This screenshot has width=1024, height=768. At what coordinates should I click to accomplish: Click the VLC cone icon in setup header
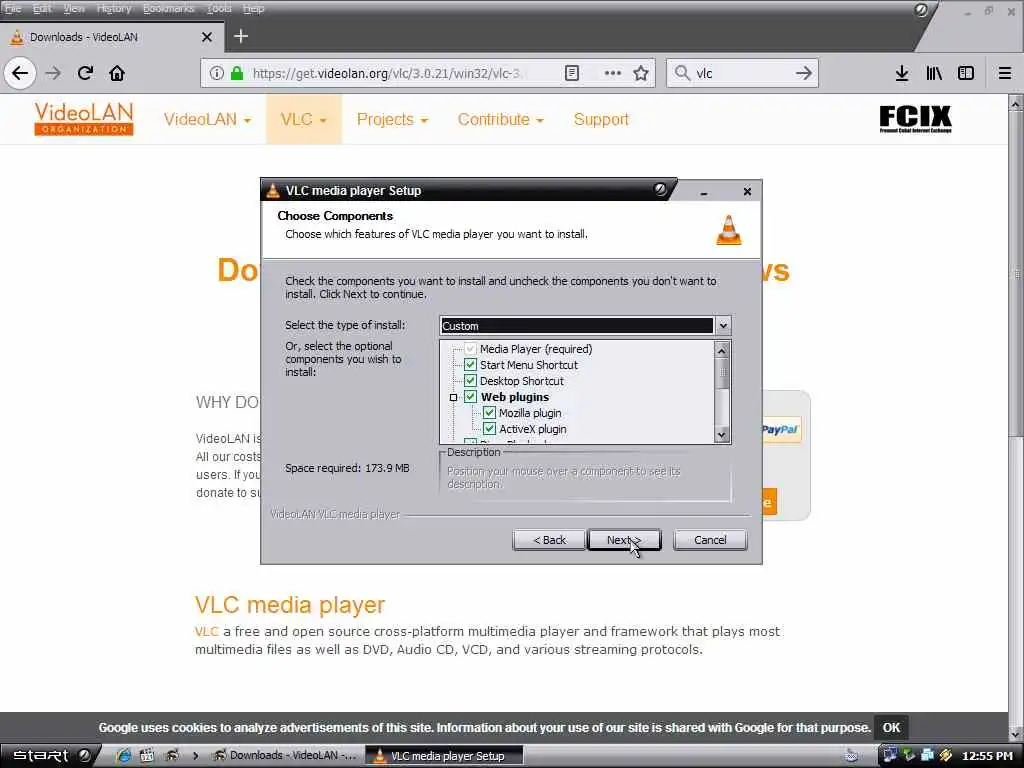tap(729, 230)
